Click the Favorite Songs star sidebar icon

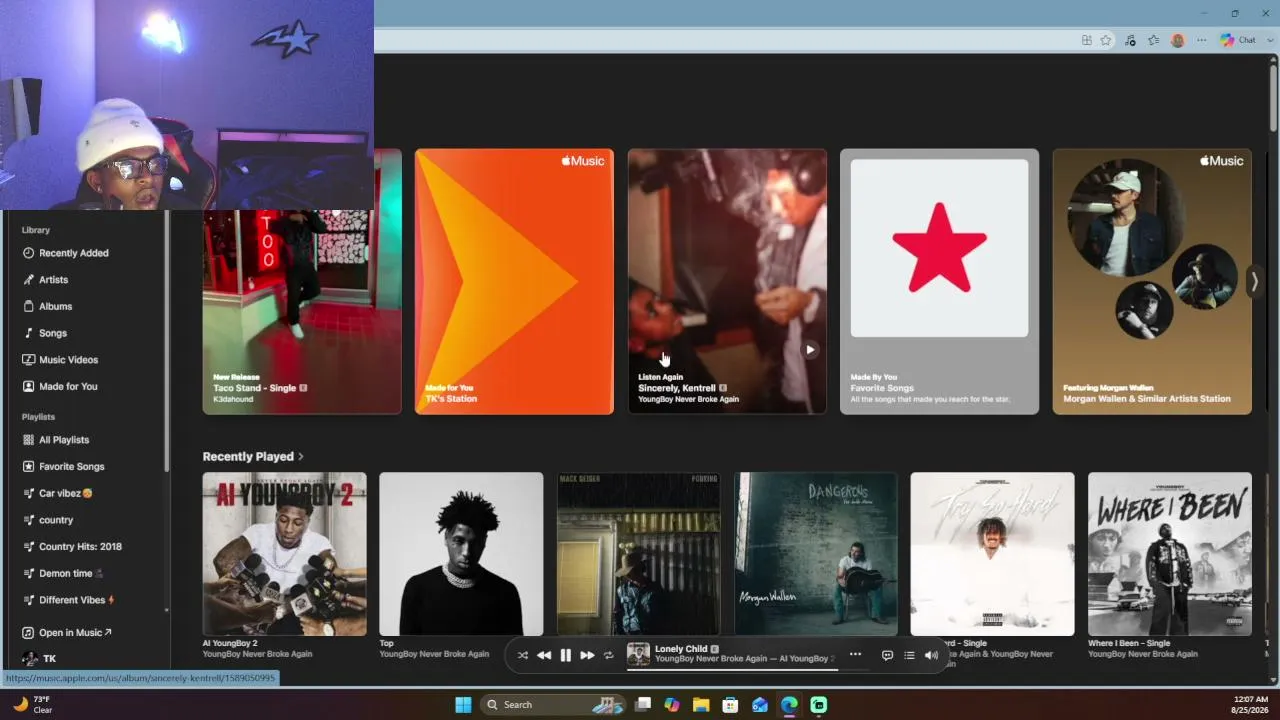click(x=29, y=466)
